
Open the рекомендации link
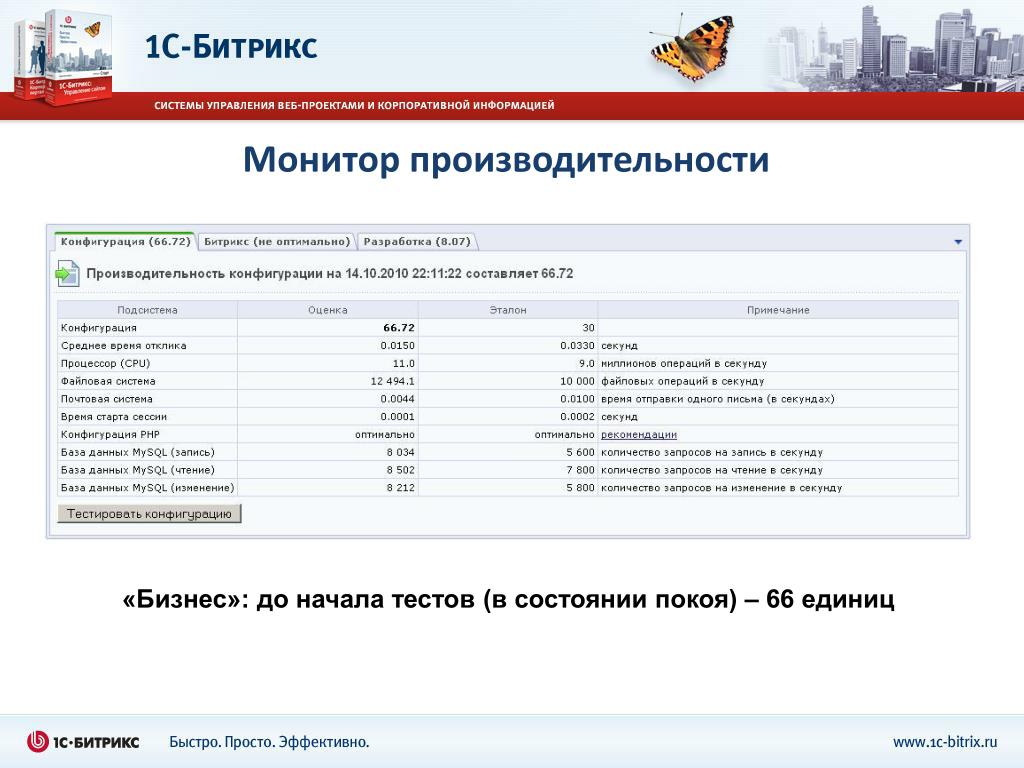coord(639,435)
